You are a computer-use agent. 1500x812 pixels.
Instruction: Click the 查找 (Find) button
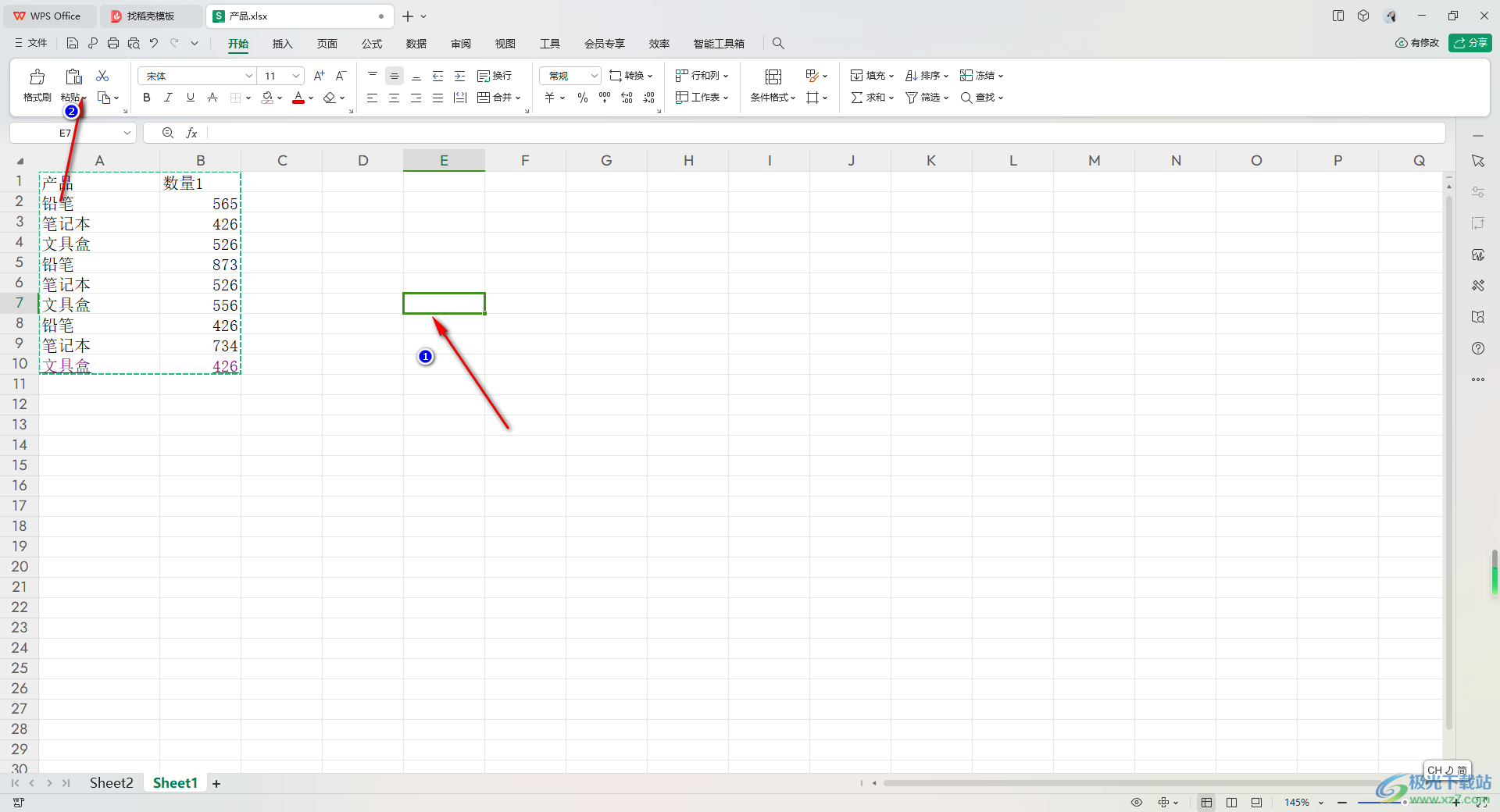click(981, 98)
